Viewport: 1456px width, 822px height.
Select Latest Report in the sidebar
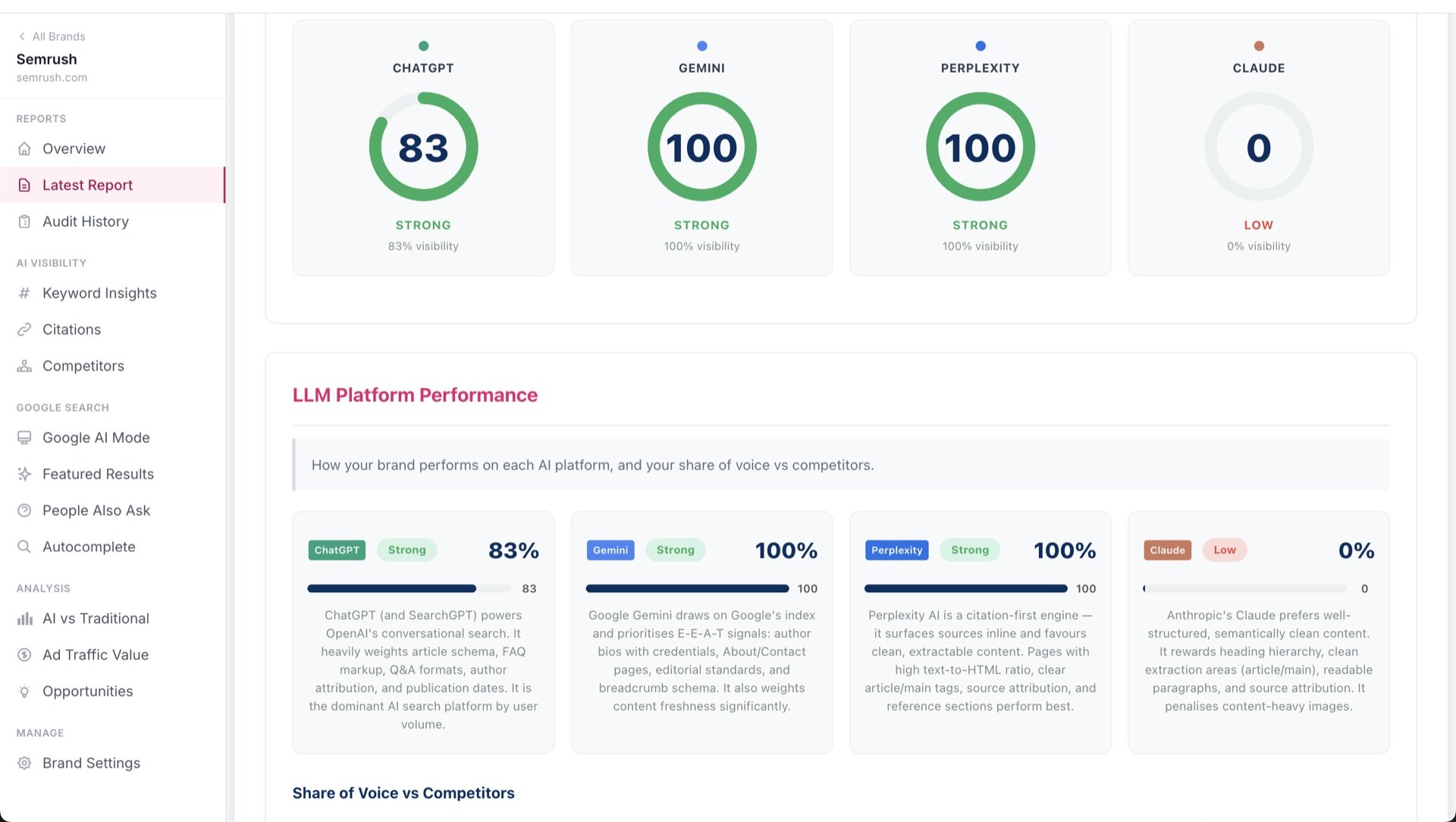tap(112, 185)
